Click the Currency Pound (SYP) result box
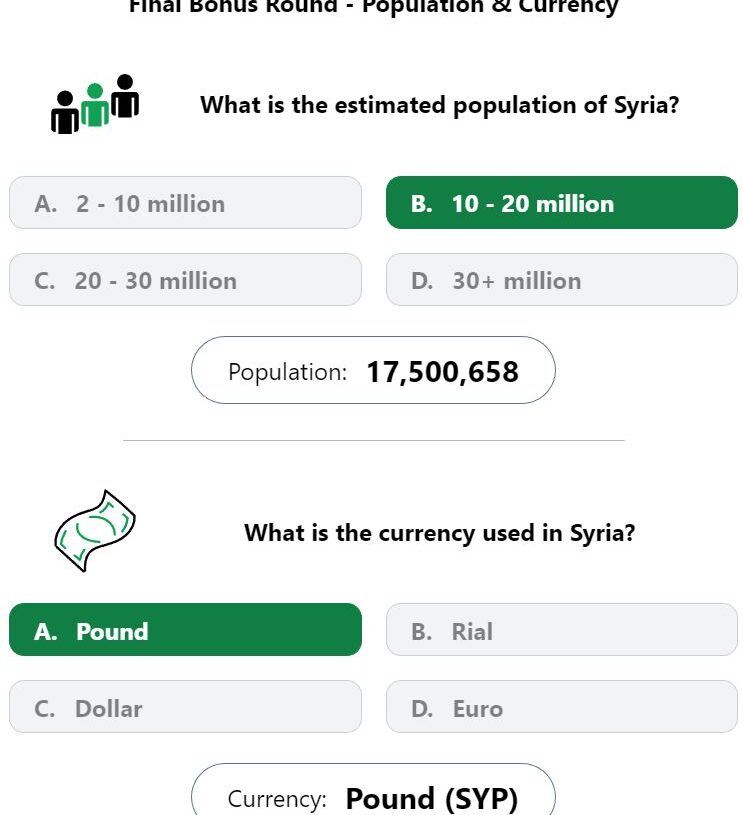This screenshot has width=743, height=815. [x=373, y=790]
